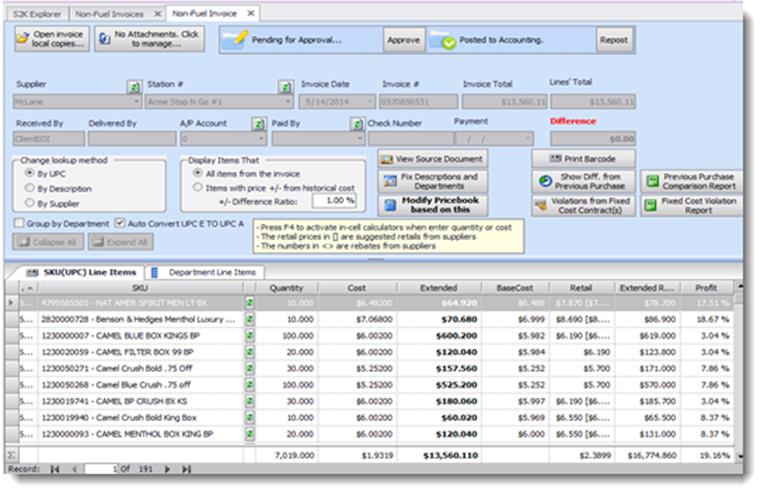Go to next record with navigator arrow
Screen dimensions: 764x495
pos(168,468)
